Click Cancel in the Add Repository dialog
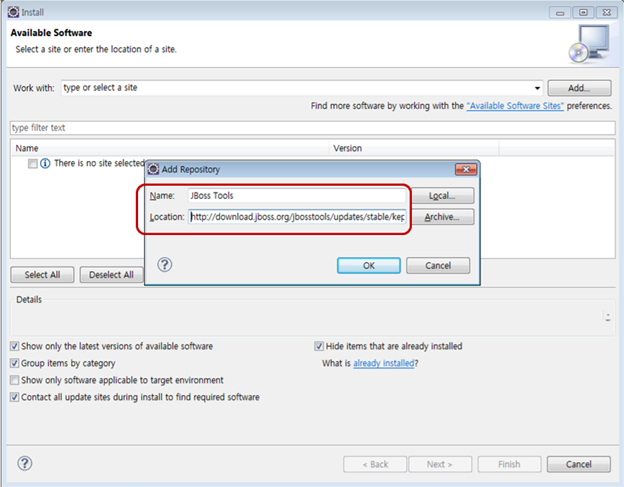Image resolution: width=624 pixels, height=487 pixels. pos(438,266)
